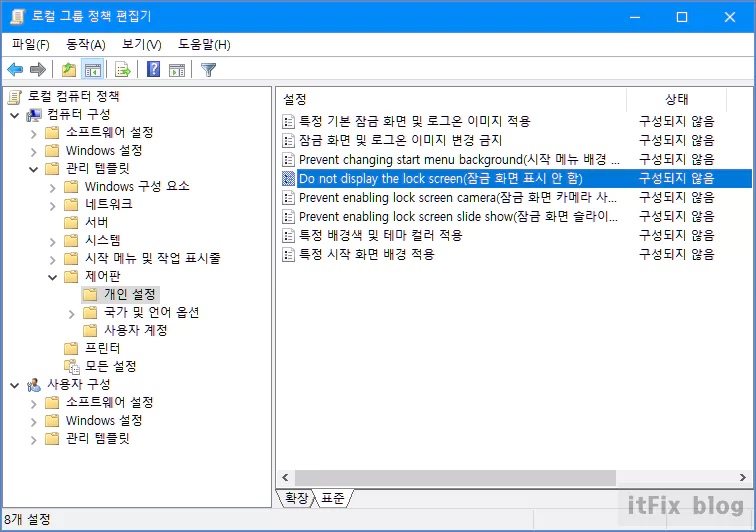Expand 소프트웨어 설정 under 컴퓨터 구성
The height and width of the screenshot is (532, 756).
(33, 134)
